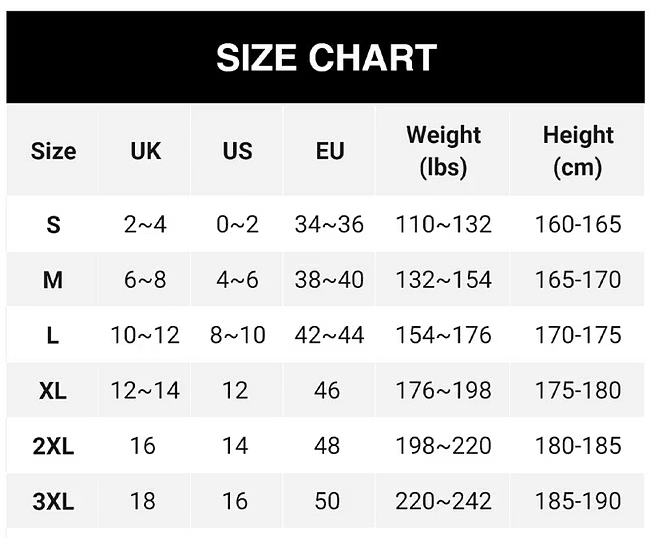Select the 198~220 weight cell
The image size is (650, 538).
443,446
